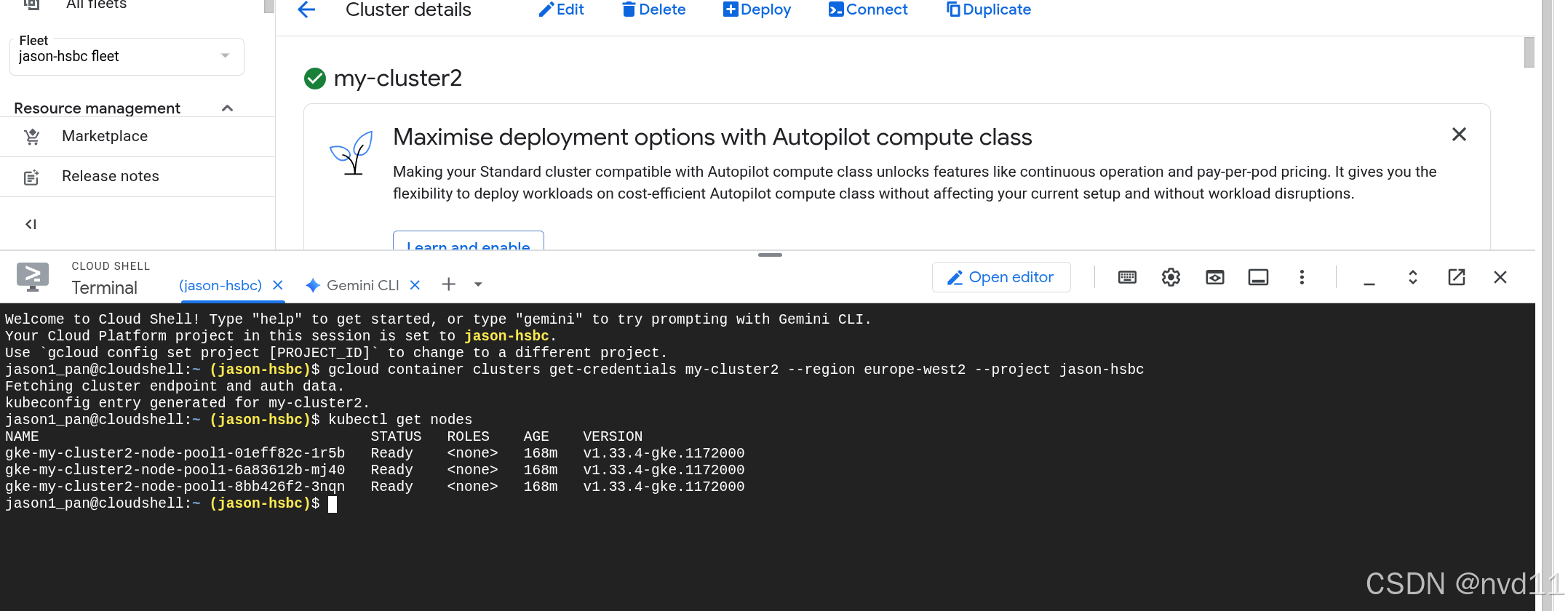This screenshot has height=611, width=1568.
Task: Click the STATUS column header in terminal
Action: click(396, 436)
